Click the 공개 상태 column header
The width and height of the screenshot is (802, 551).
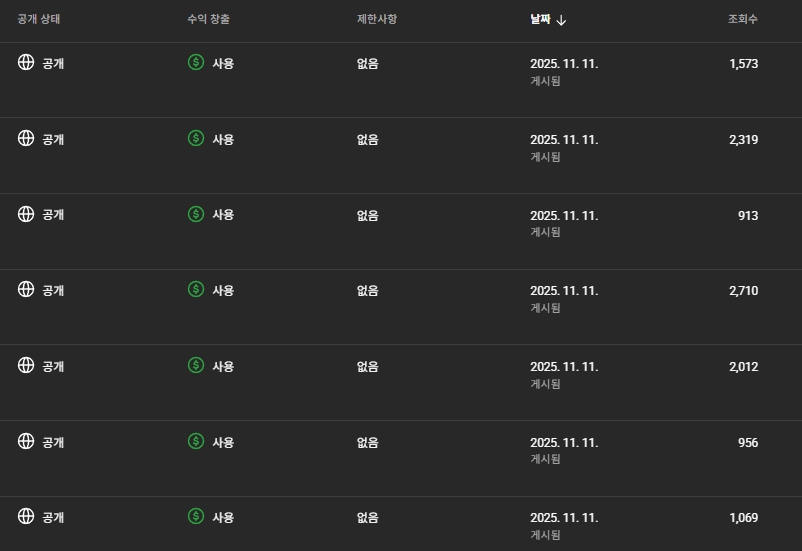[39, 20]
